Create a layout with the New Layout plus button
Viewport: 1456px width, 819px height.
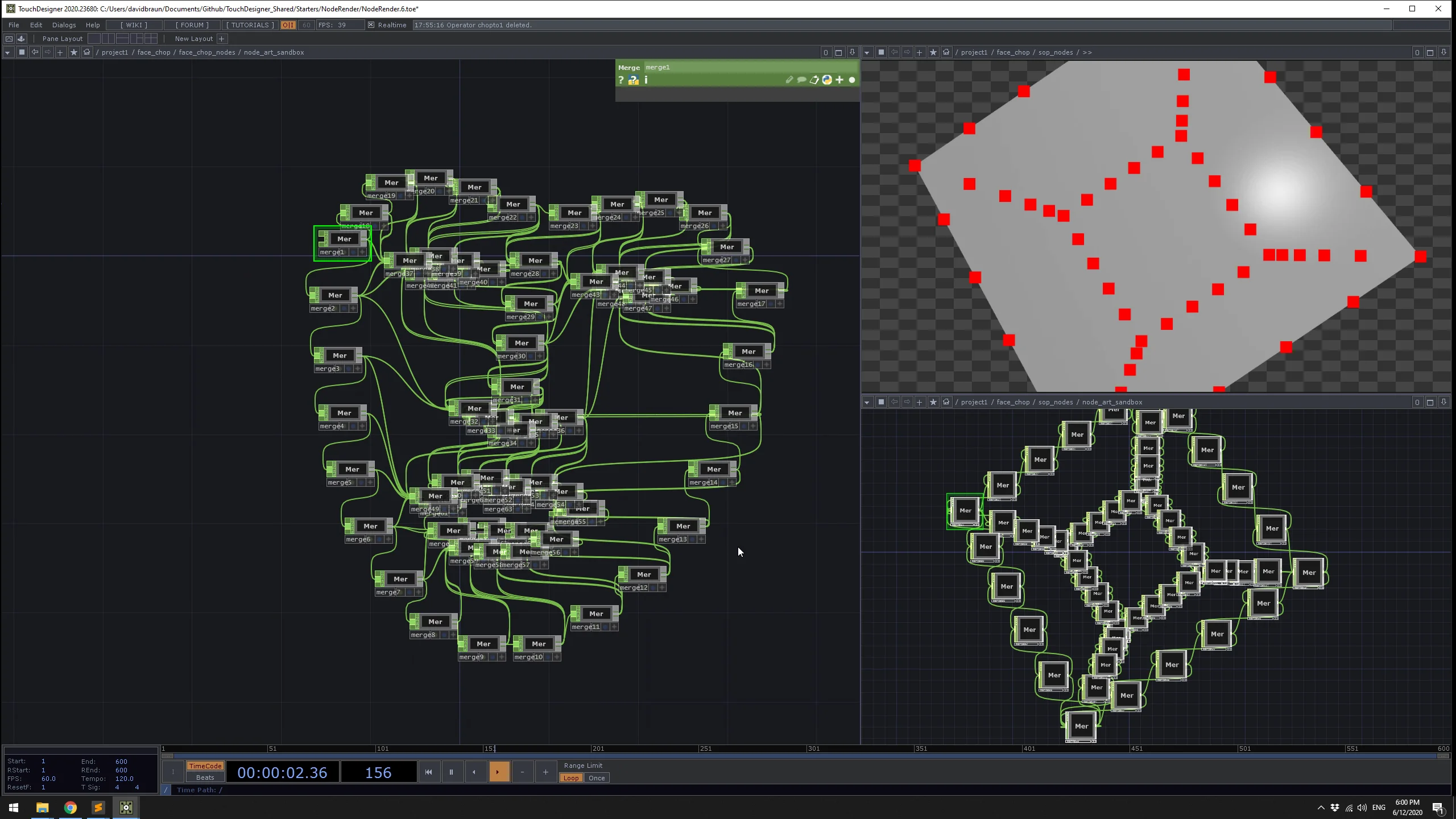click(x=222, y=39)
